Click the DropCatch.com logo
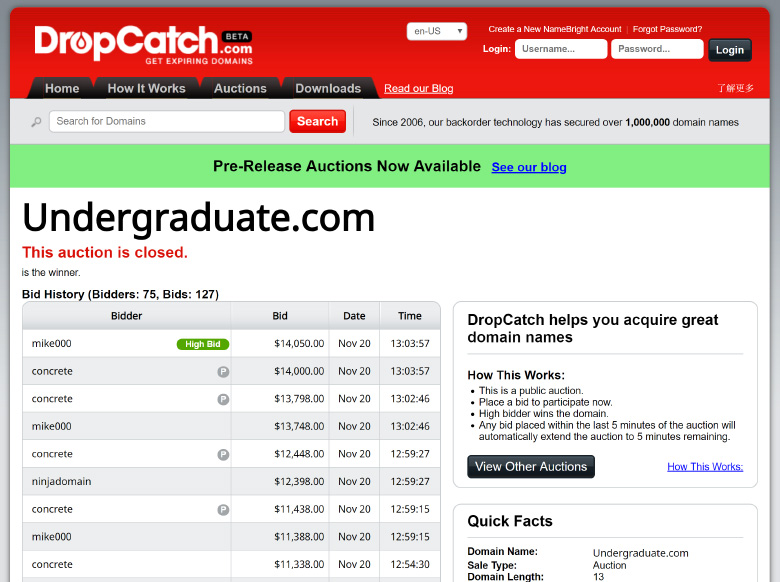The height and width of the screenshot is (582, 780). pyautogui.click(x=143, y=45)
